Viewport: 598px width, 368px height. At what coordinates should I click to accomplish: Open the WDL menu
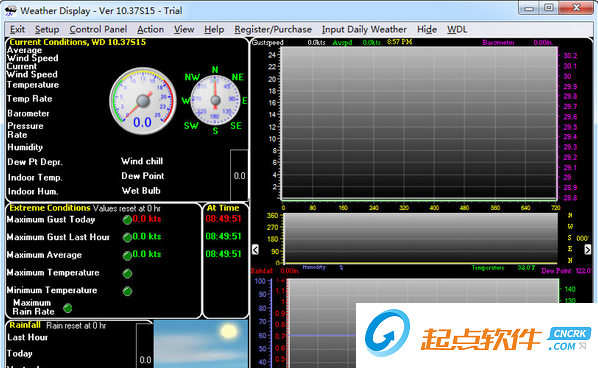[457, 29]
